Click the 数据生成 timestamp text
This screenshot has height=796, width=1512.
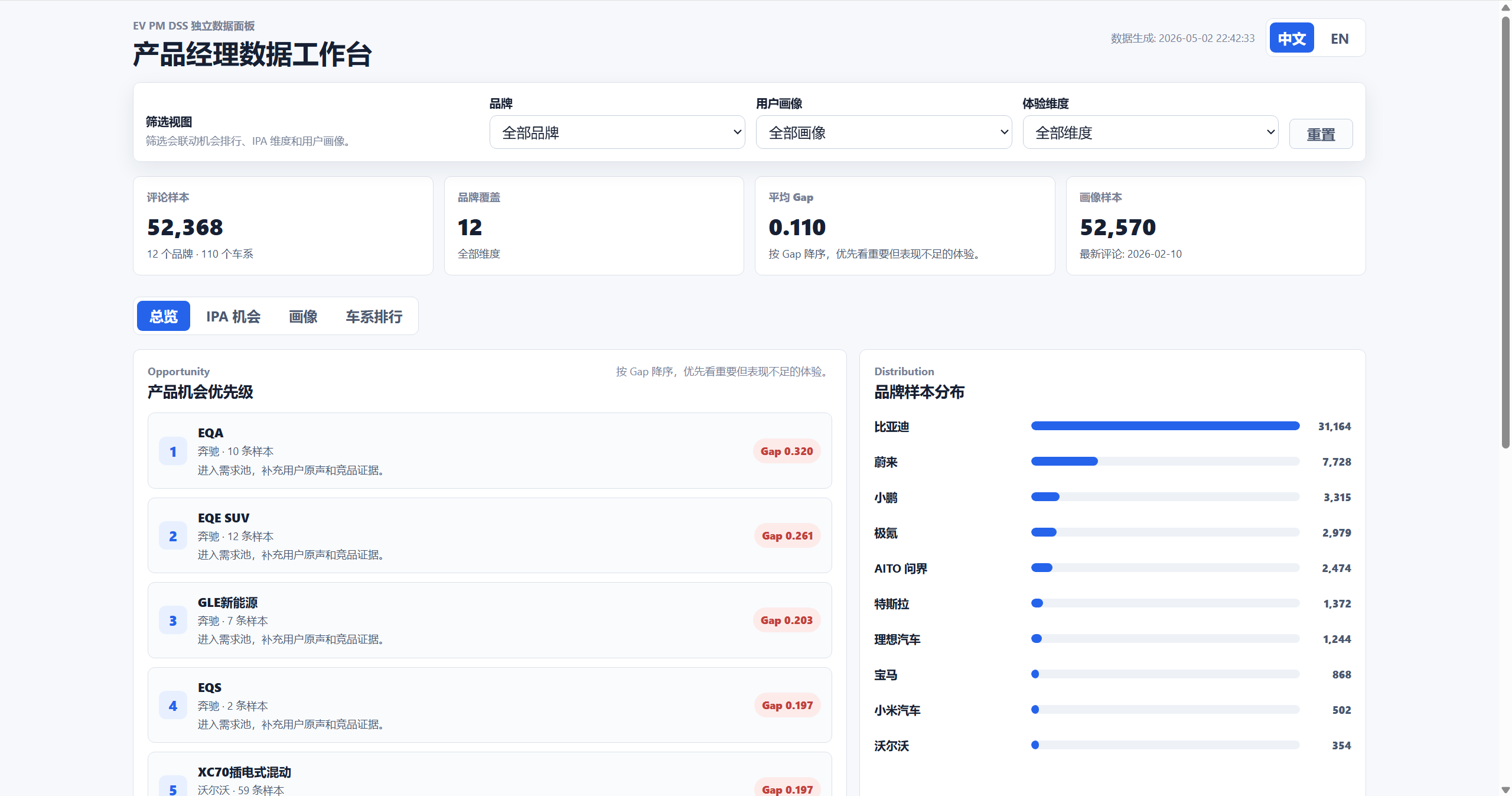pyautogui.click(x=1182, y=38)
